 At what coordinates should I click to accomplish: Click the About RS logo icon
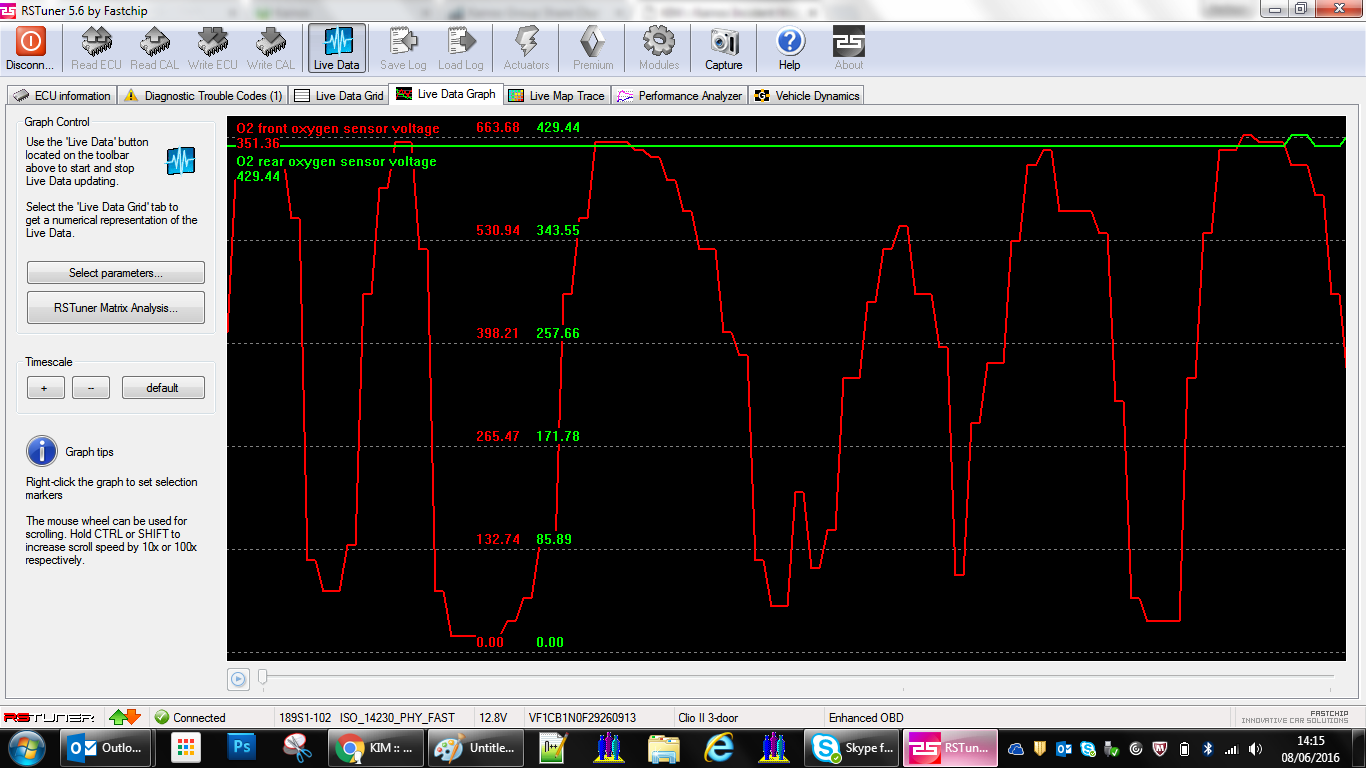848,42
